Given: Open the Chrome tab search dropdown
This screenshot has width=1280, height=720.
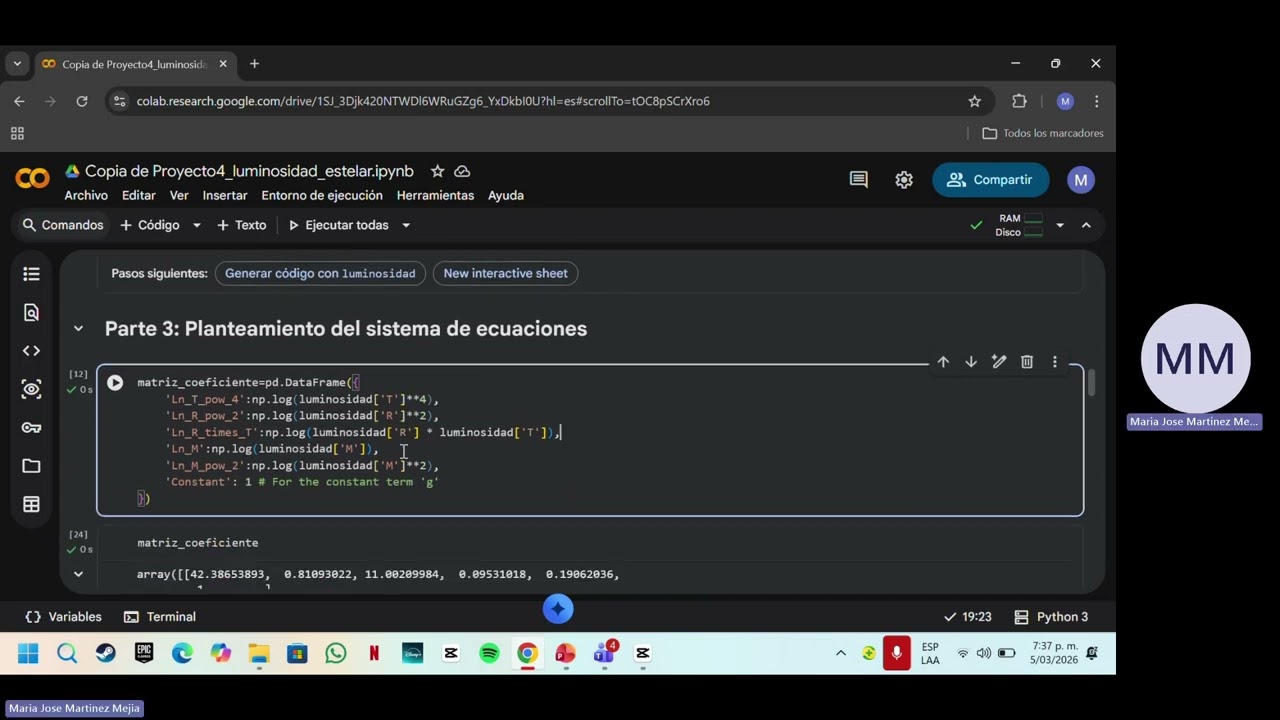Looking at the screenshot, I should click(x=17, y=64).
